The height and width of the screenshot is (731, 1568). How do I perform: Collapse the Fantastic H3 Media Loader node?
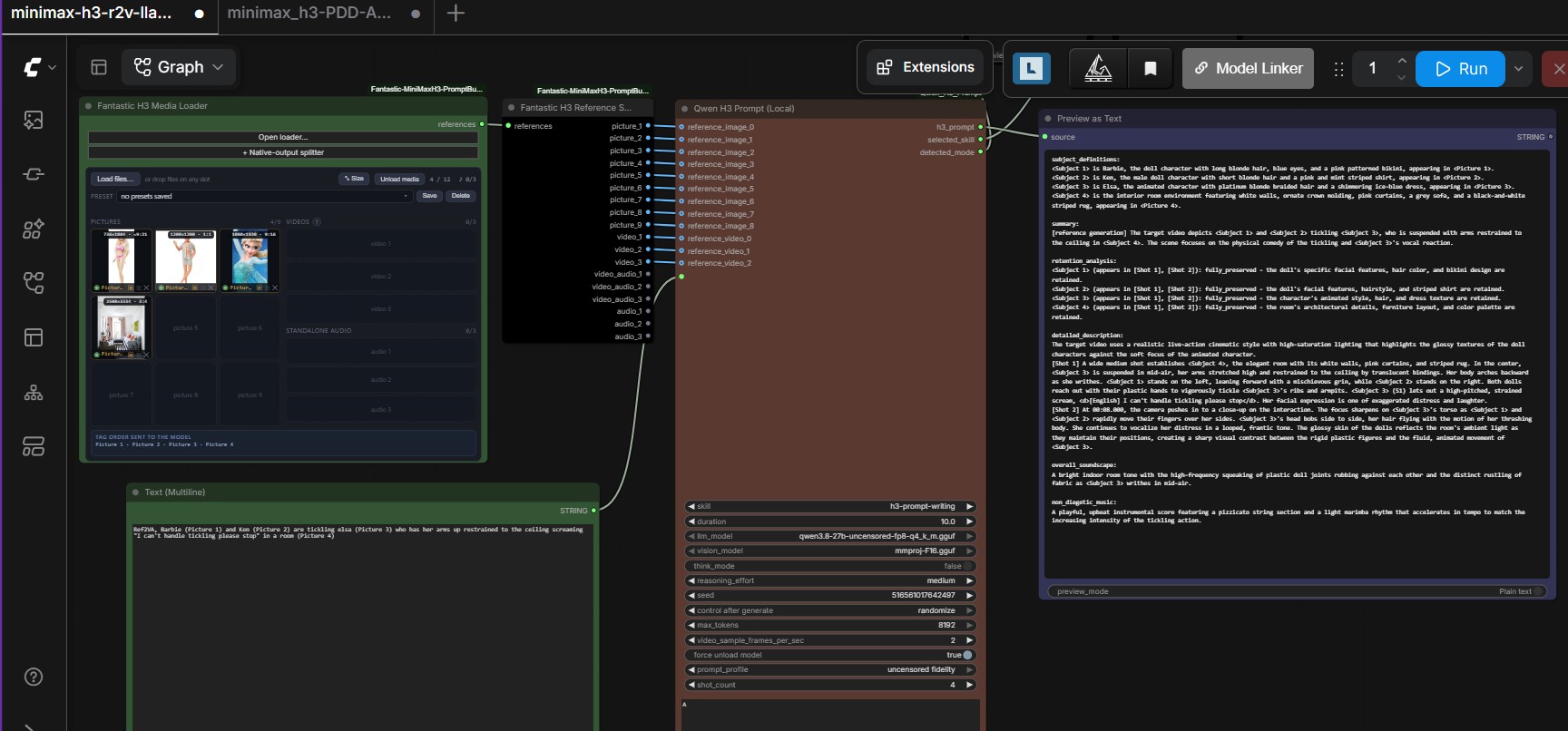tap(89, 106)
